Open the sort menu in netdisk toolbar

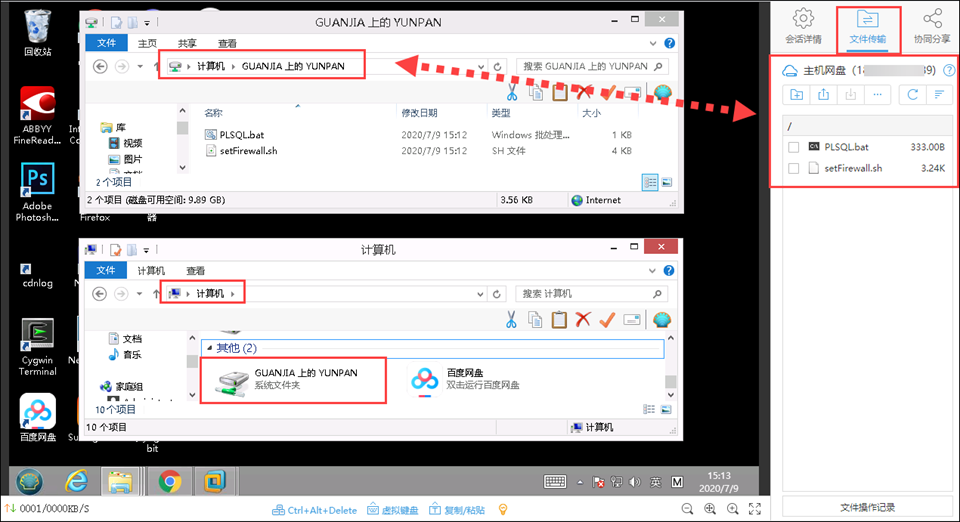(x=939, y=94)
